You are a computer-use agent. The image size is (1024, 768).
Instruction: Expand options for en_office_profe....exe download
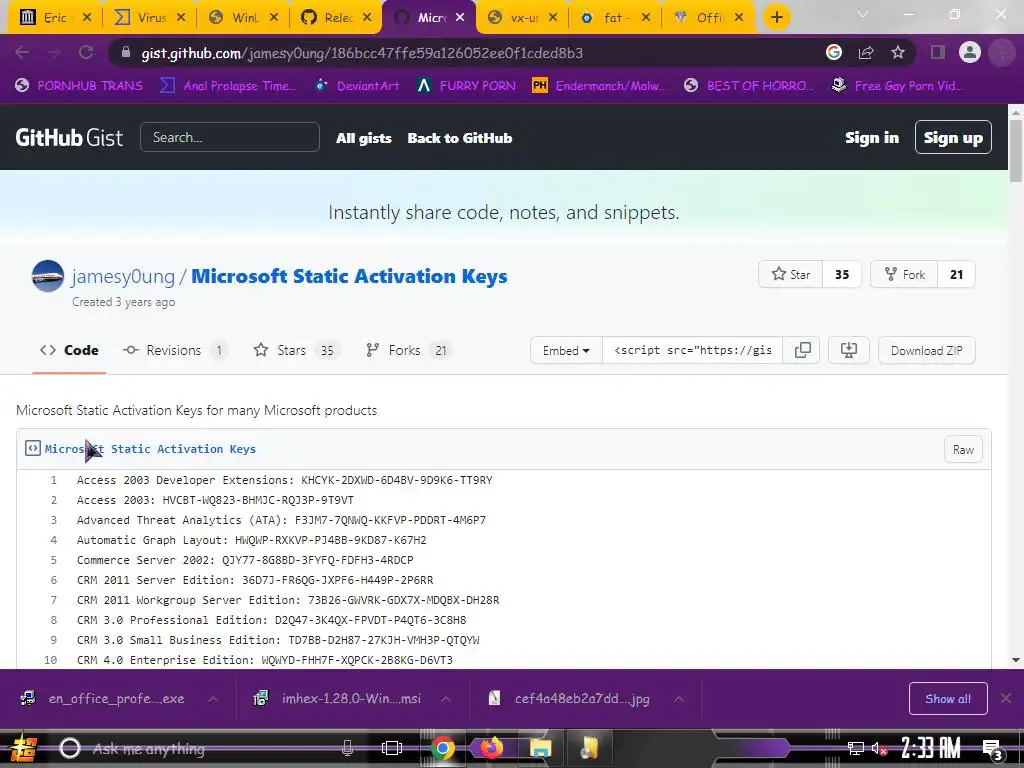coord(212,699)
